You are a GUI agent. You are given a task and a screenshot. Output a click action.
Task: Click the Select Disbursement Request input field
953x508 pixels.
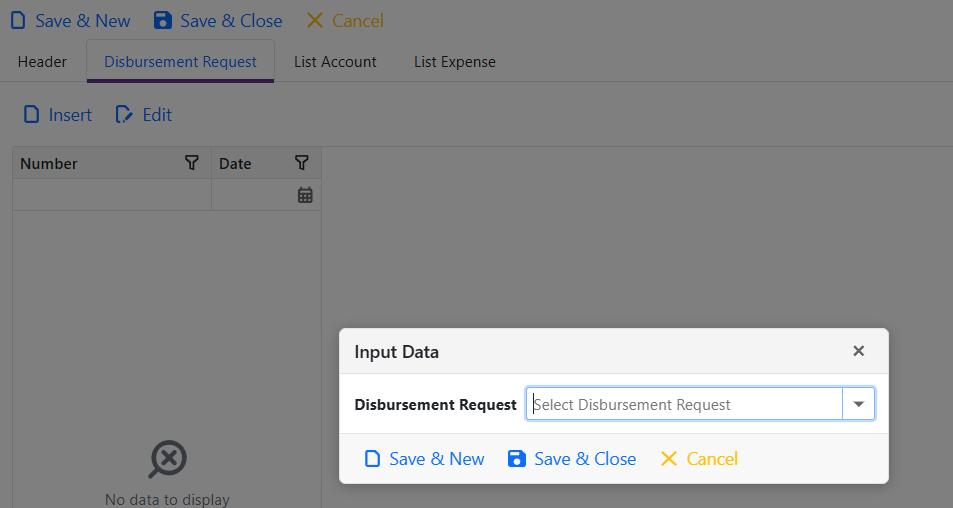click(x=684, y=404)
